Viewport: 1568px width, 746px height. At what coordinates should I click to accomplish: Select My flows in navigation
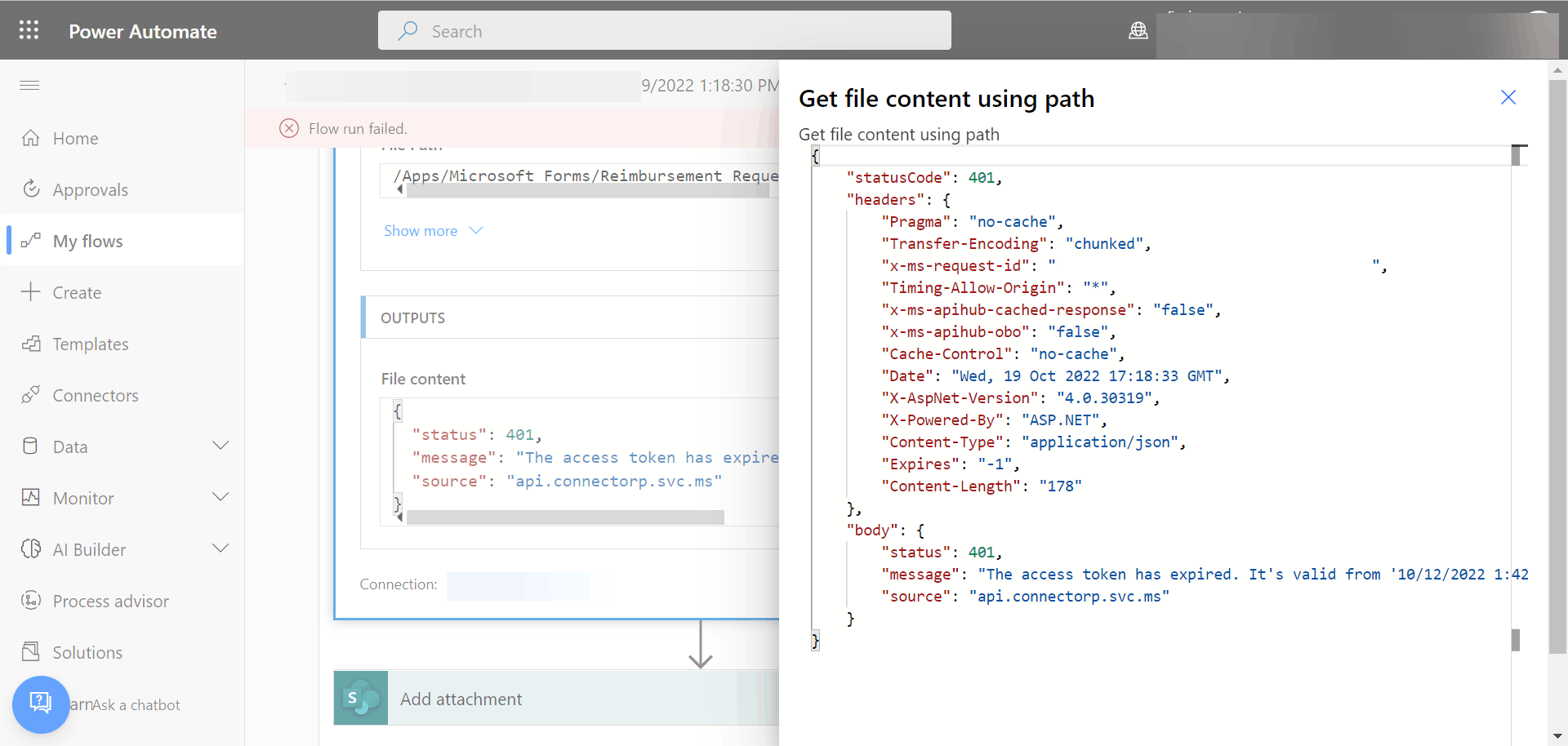coord(87,241)
